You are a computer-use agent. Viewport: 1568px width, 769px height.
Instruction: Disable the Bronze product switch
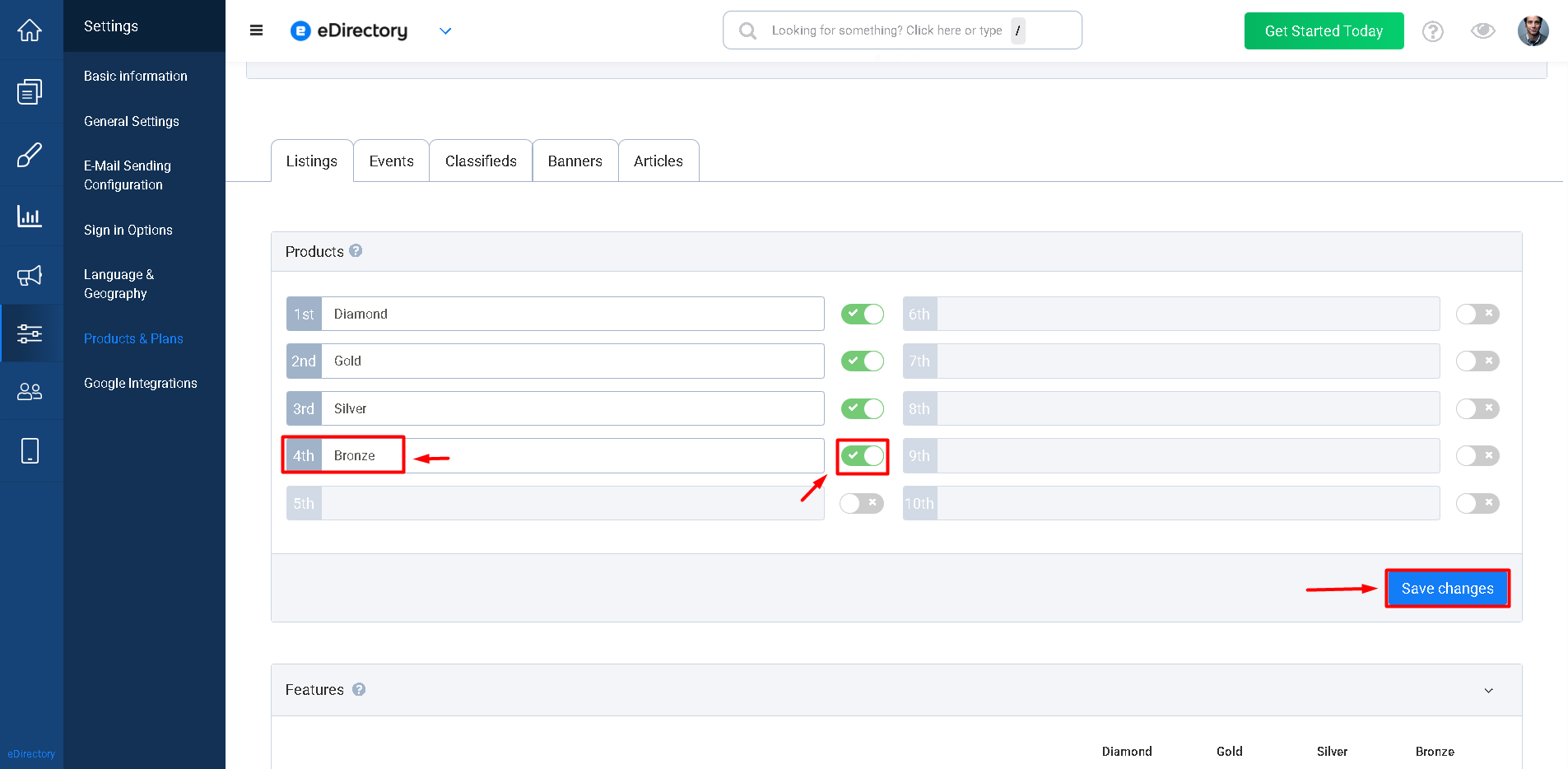[x=863, y=455]
